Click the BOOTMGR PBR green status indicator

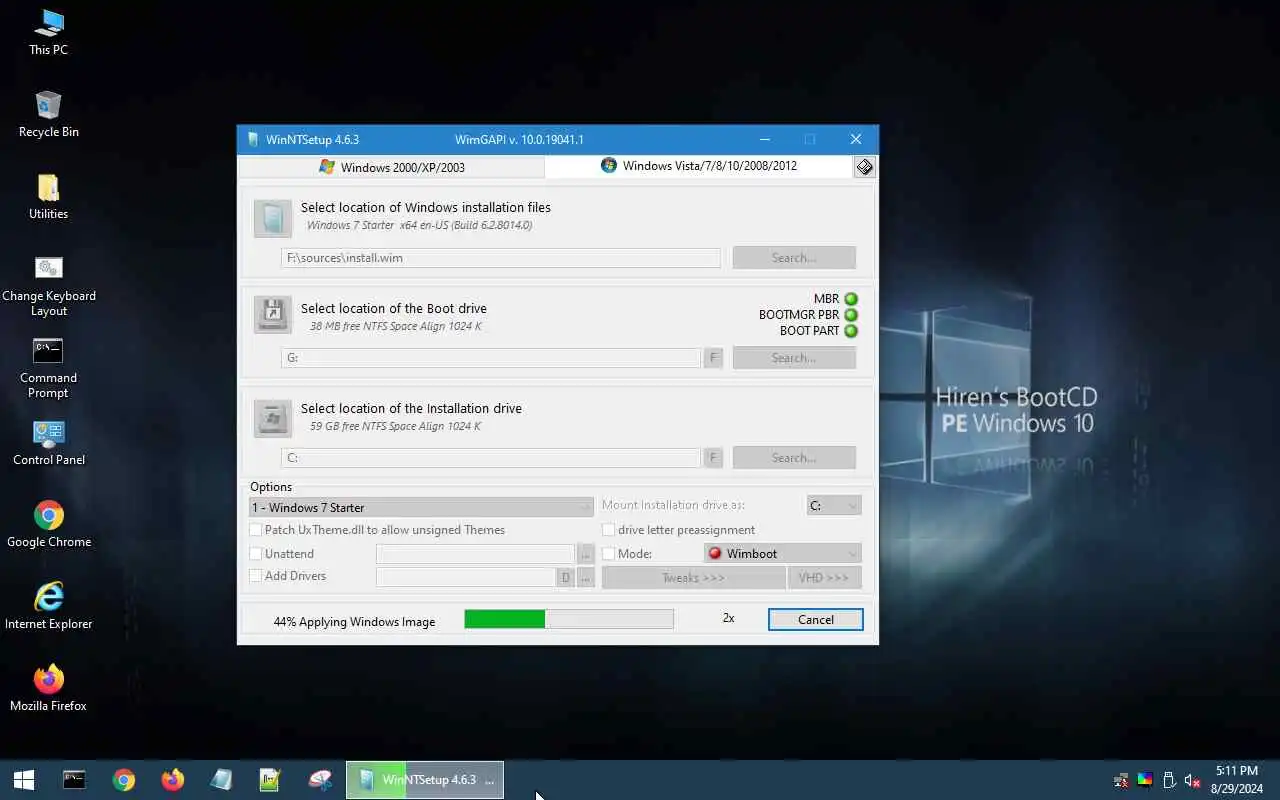coord(851,315)
